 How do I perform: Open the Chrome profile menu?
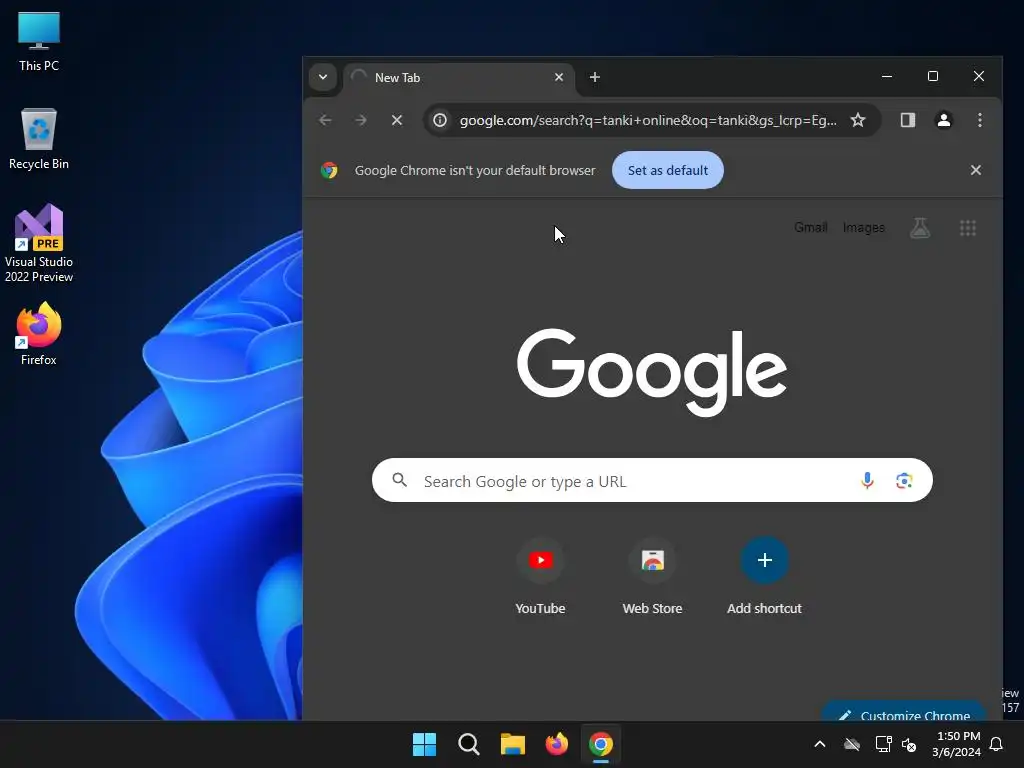coord(944,120)
